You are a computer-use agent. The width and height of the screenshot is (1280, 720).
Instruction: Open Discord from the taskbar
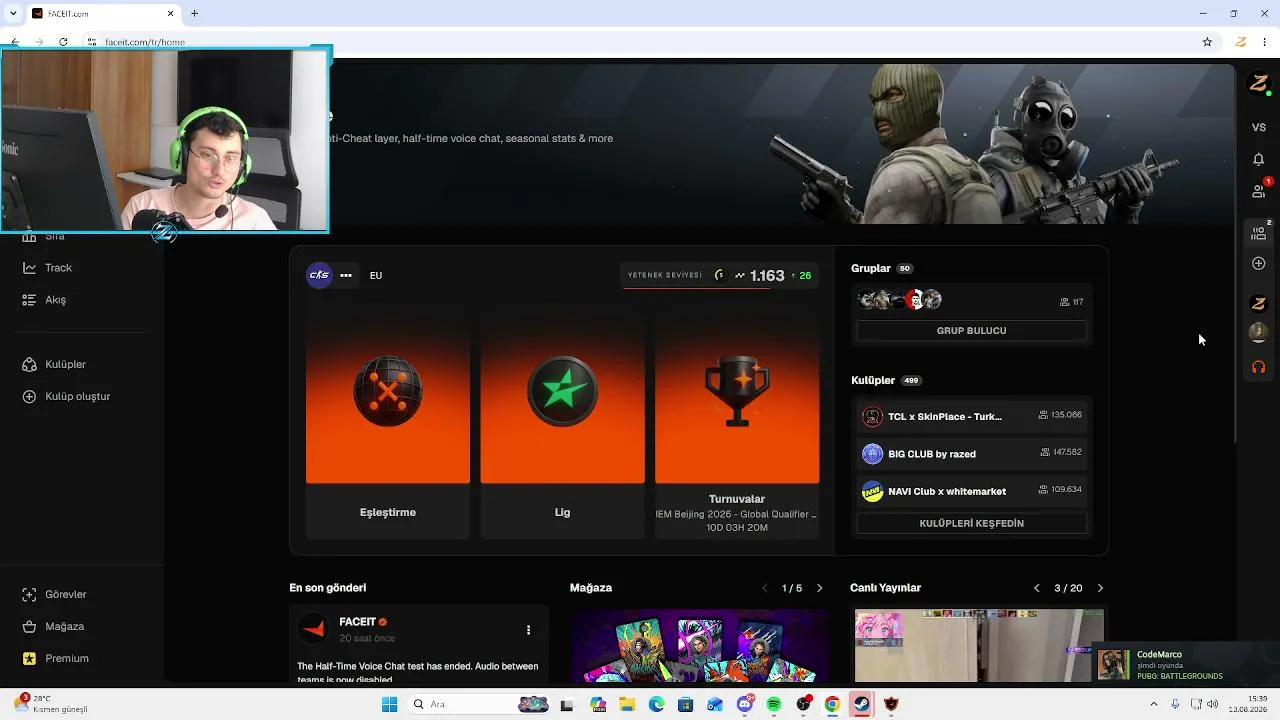click(x=744, y=704)
